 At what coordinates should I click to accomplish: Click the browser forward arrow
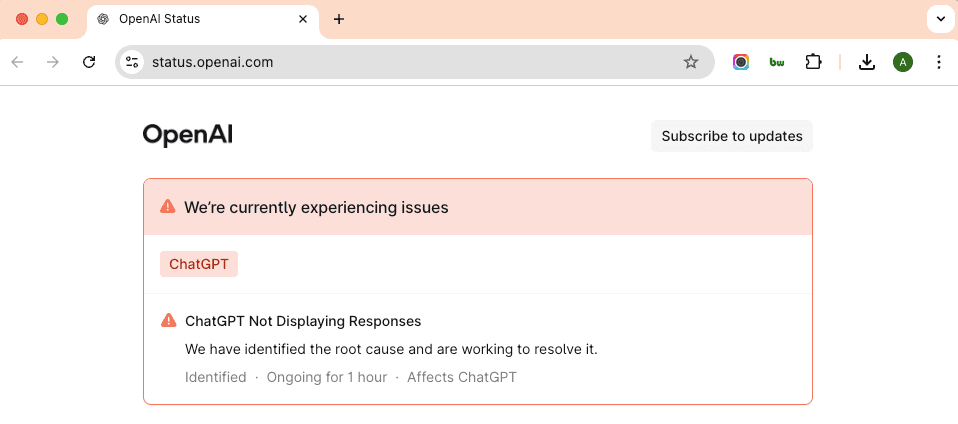[53, 62]
